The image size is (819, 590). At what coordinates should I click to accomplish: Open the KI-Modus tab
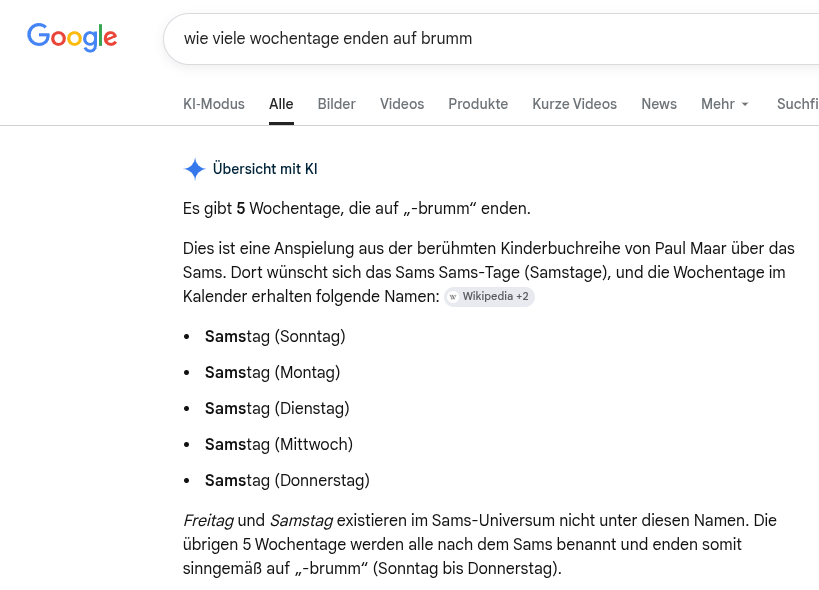(x=214, y=104)
